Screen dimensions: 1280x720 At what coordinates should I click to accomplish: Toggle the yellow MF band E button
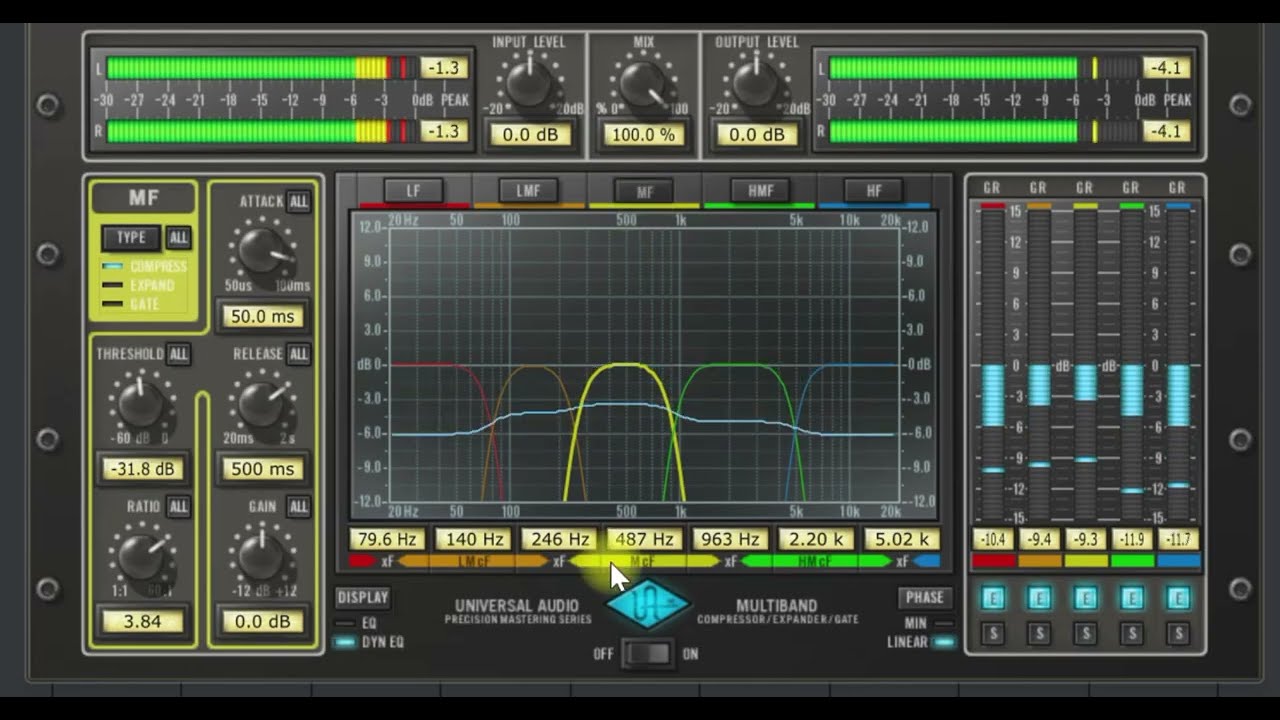(1085, 598)
